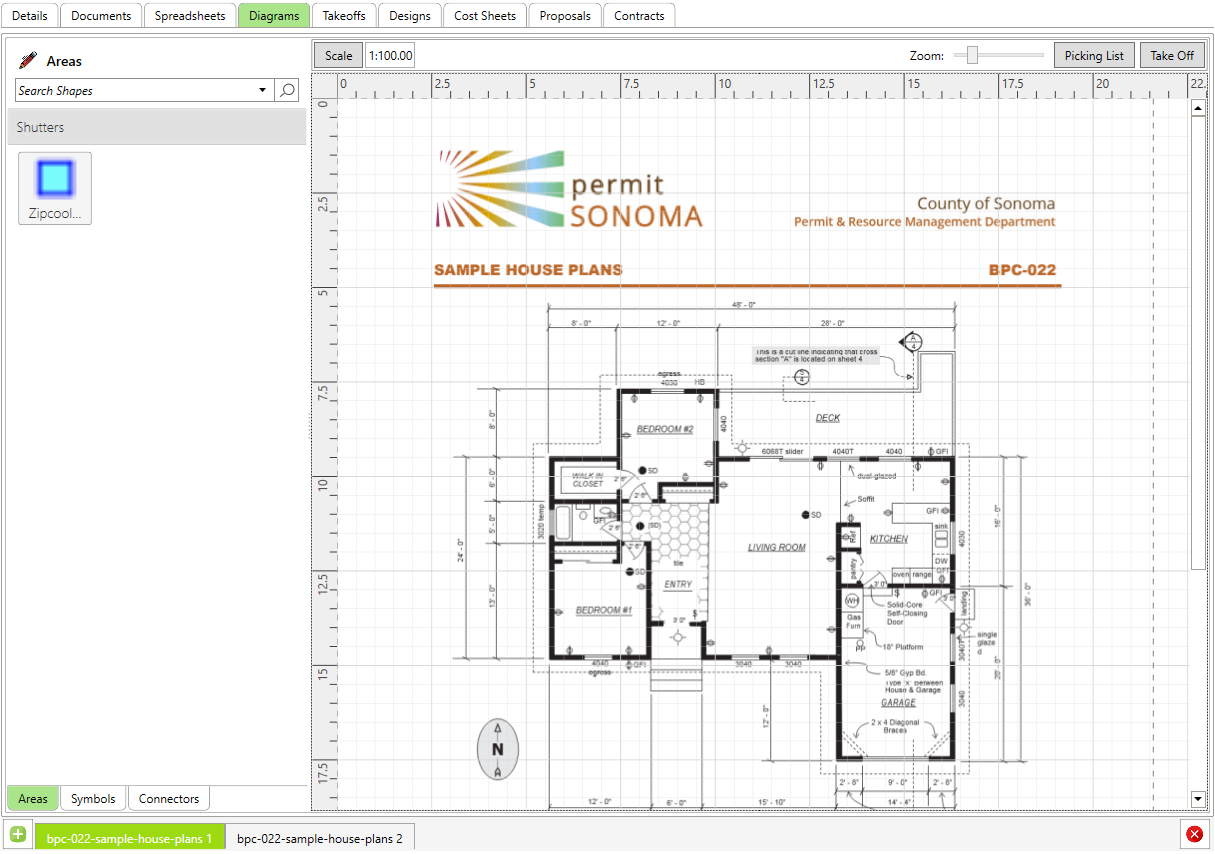Click the scale value field 1:100.00

(390, 56)
